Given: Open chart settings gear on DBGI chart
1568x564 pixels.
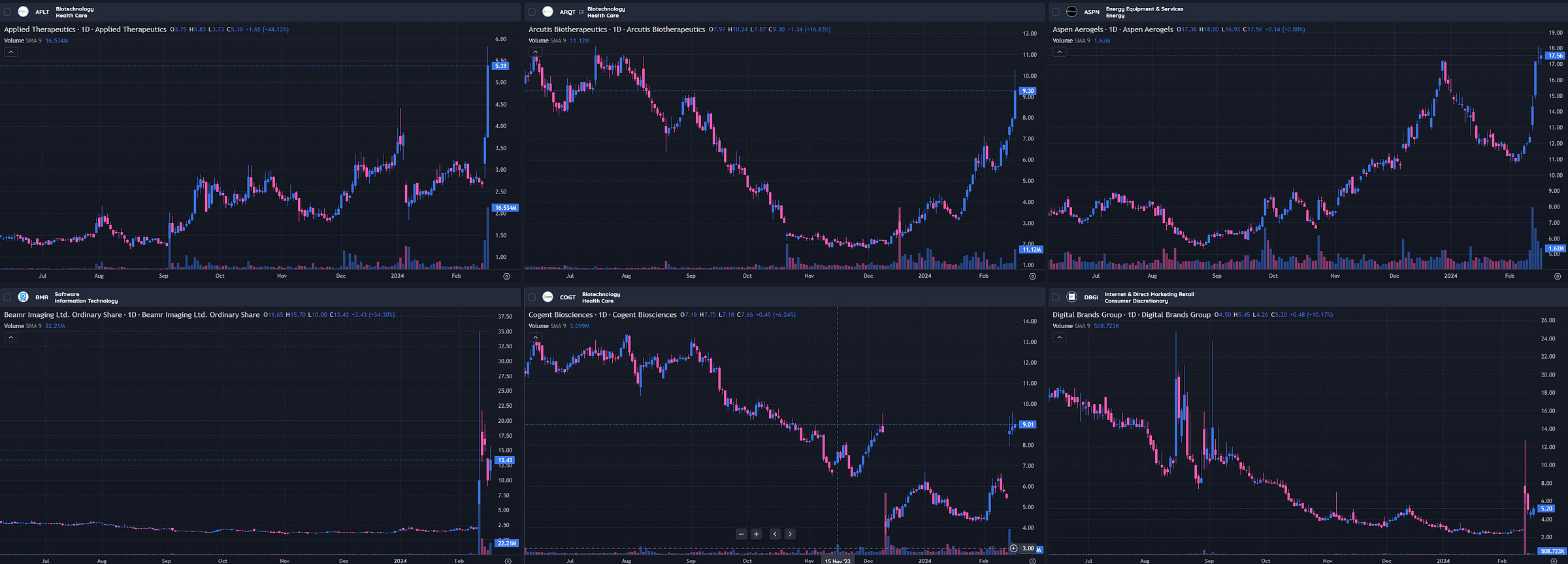Looking at the screenshot, I should (x=1554, y=561).
